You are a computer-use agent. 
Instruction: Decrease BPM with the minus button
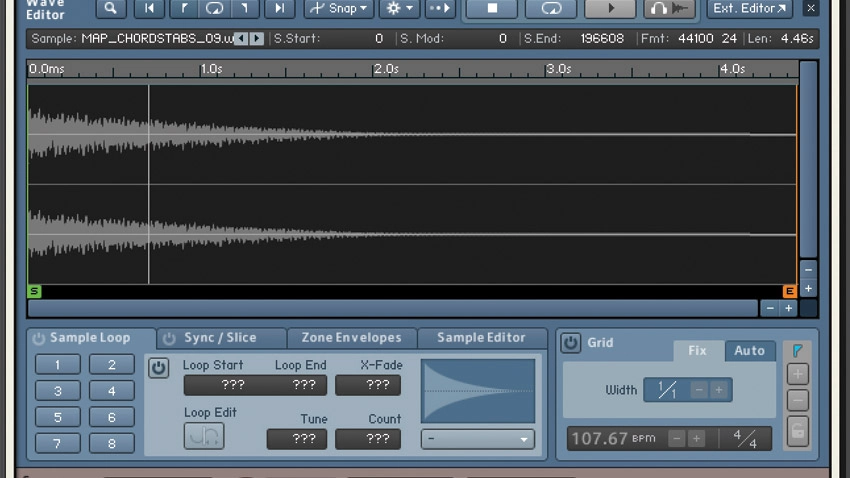(x=677, y=438)
